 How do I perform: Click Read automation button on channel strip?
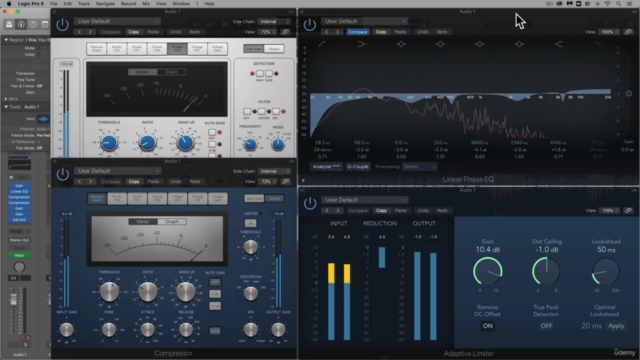19,256
